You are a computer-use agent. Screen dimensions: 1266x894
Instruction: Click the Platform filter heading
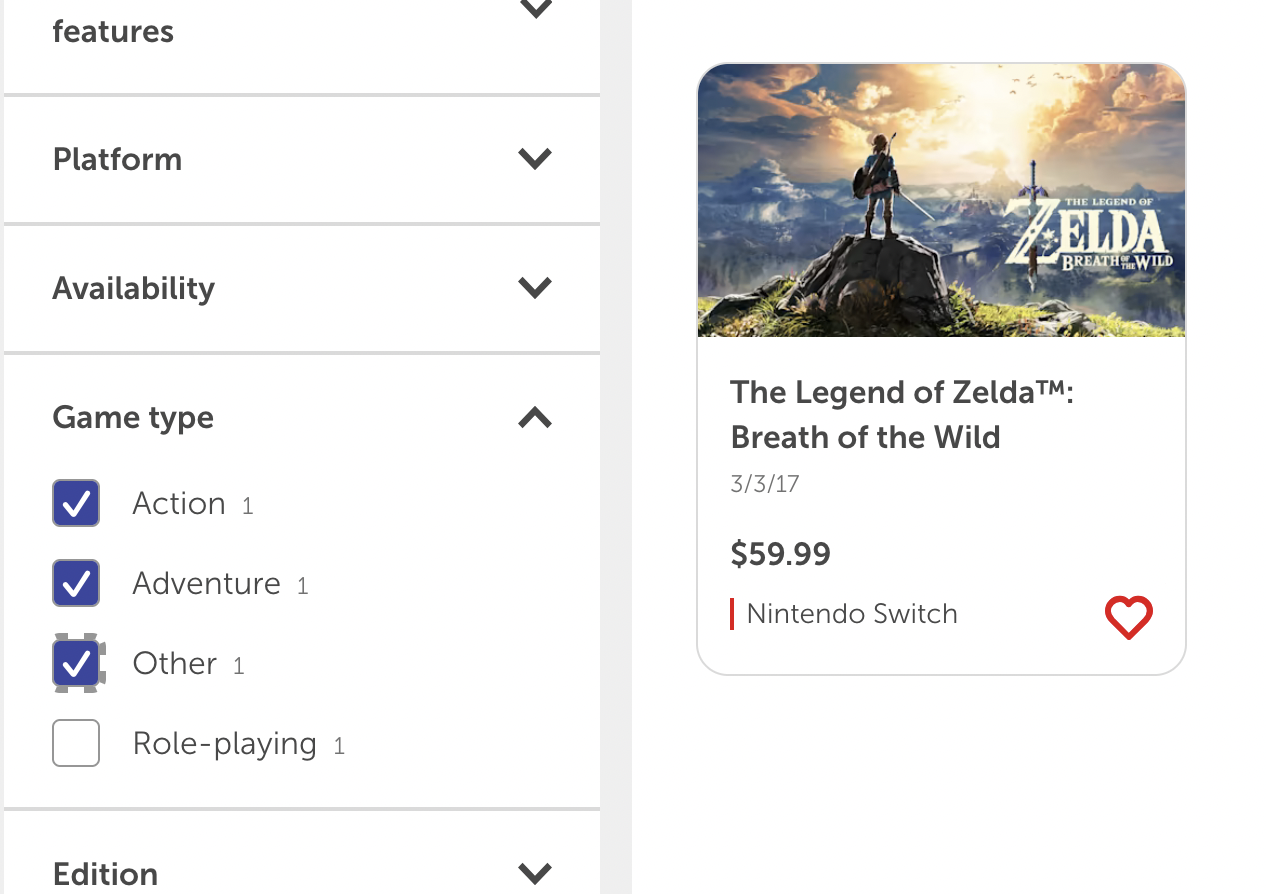tap(117, 159)
